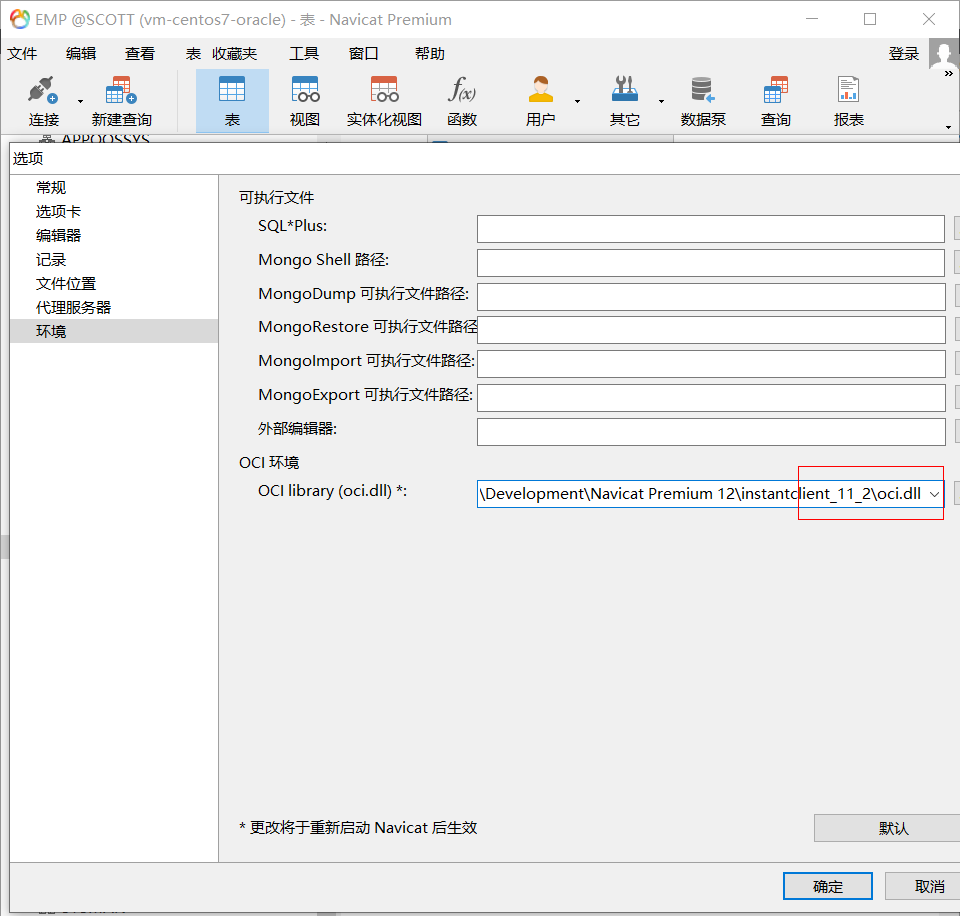Select Environment (环境) options category
The image size is (960, 916).
(x=114, y=331)
